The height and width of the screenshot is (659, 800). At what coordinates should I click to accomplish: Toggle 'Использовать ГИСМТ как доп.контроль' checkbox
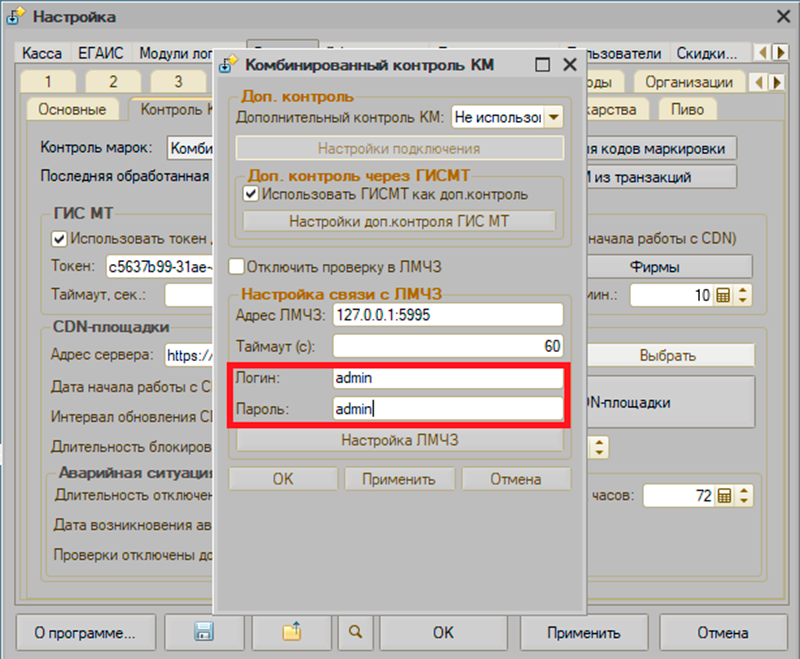point(251,194)
